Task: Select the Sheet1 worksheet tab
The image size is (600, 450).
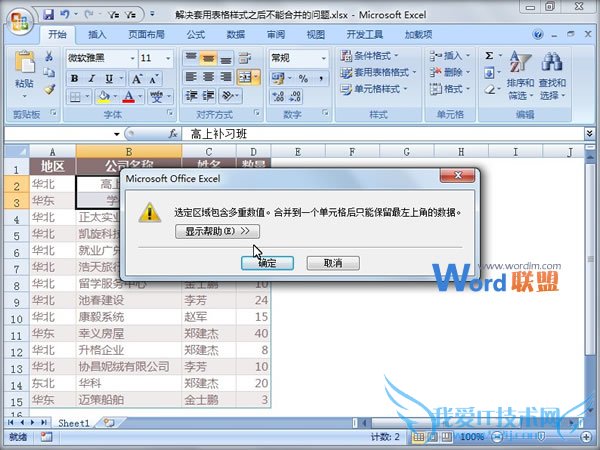Action: 73,423
